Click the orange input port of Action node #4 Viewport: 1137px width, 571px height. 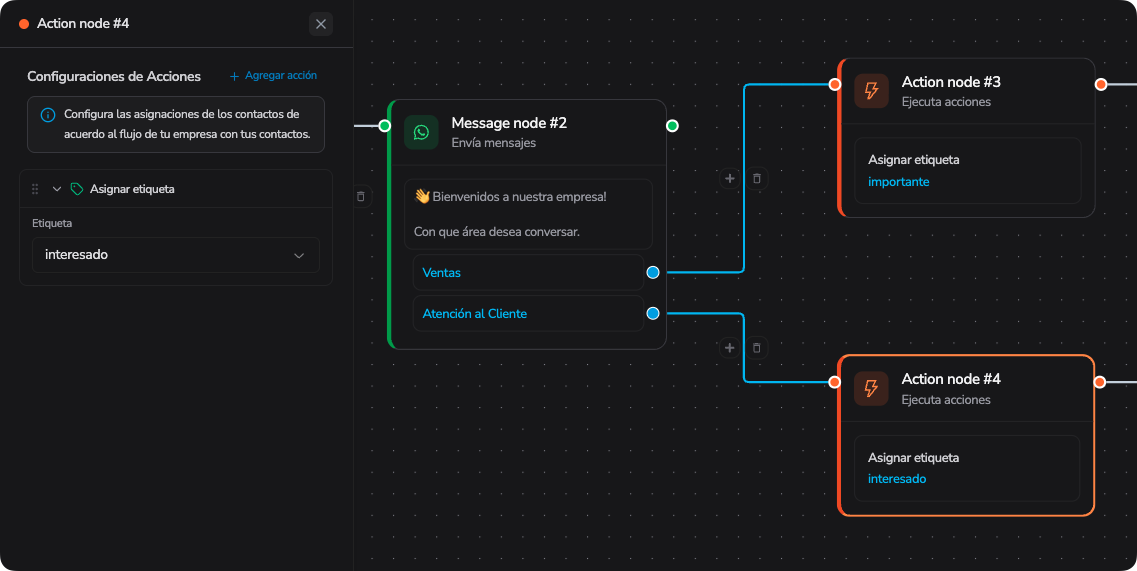click(835, 382)
